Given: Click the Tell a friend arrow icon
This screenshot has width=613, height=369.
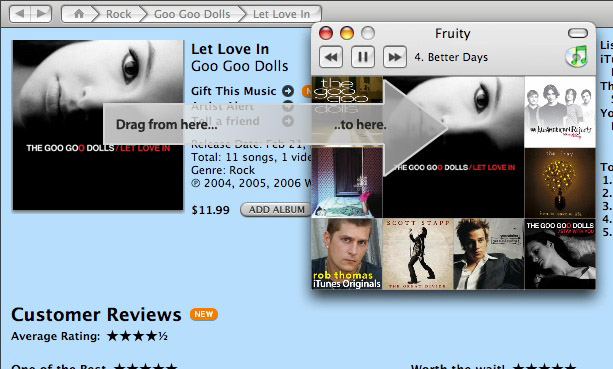Looking at the screenshot, I should [288, 121].
